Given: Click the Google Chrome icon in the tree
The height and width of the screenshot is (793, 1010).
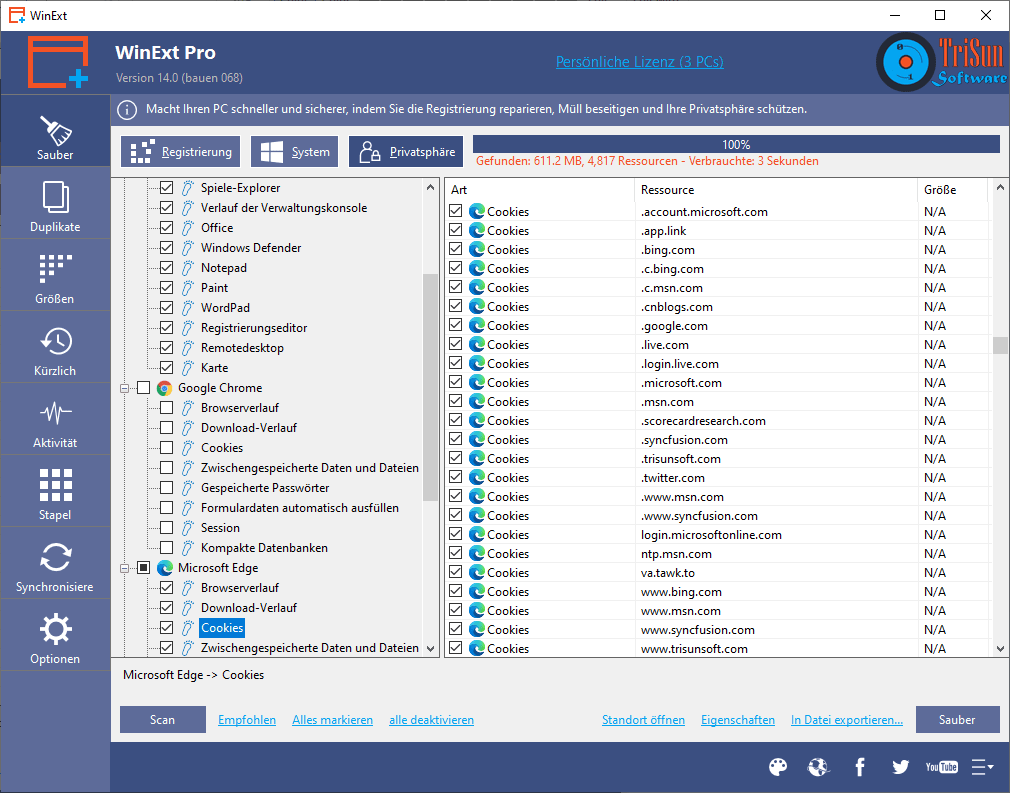Looking at the screenshot, I should click(x=164, y=388).
